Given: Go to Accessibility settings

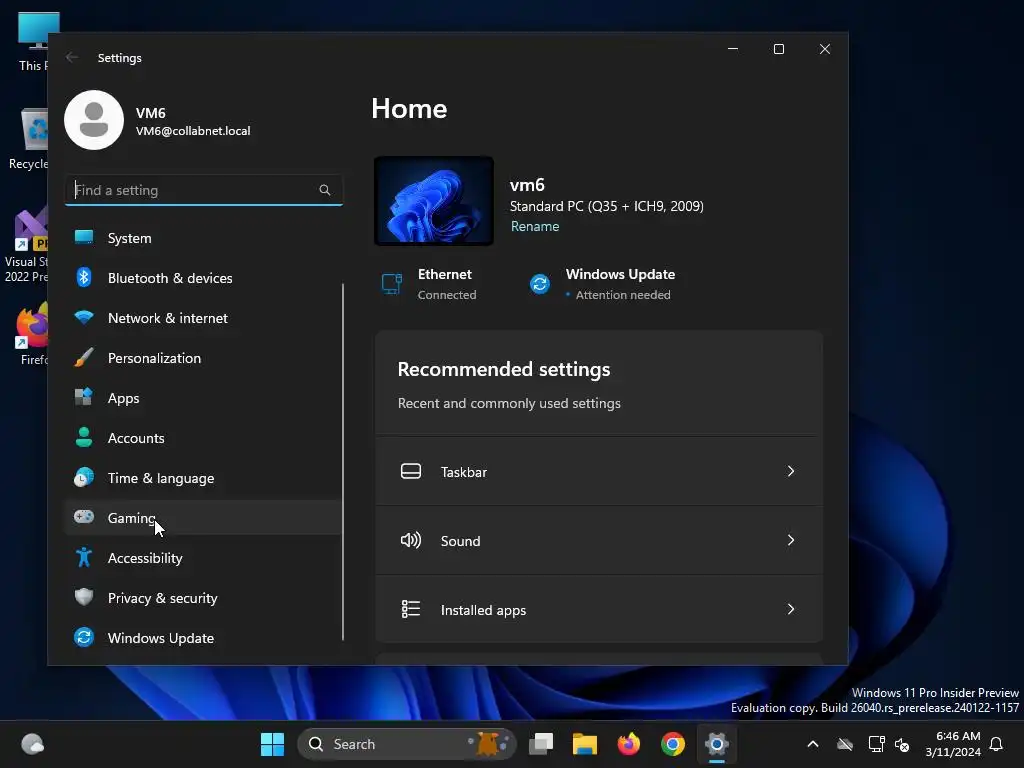Looking at the screenshot, I should 202,558.
